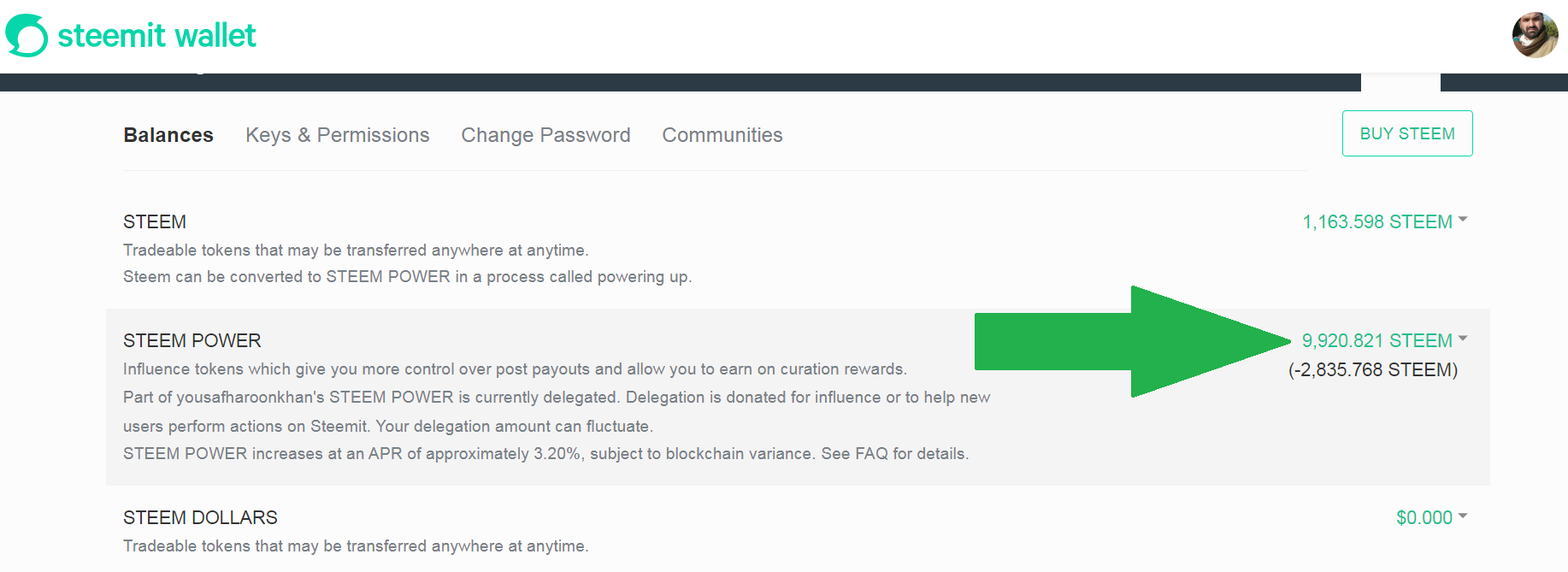This screenshot has width=1568, height=572.
Task: Select the Communities tab
Action: 722,135
